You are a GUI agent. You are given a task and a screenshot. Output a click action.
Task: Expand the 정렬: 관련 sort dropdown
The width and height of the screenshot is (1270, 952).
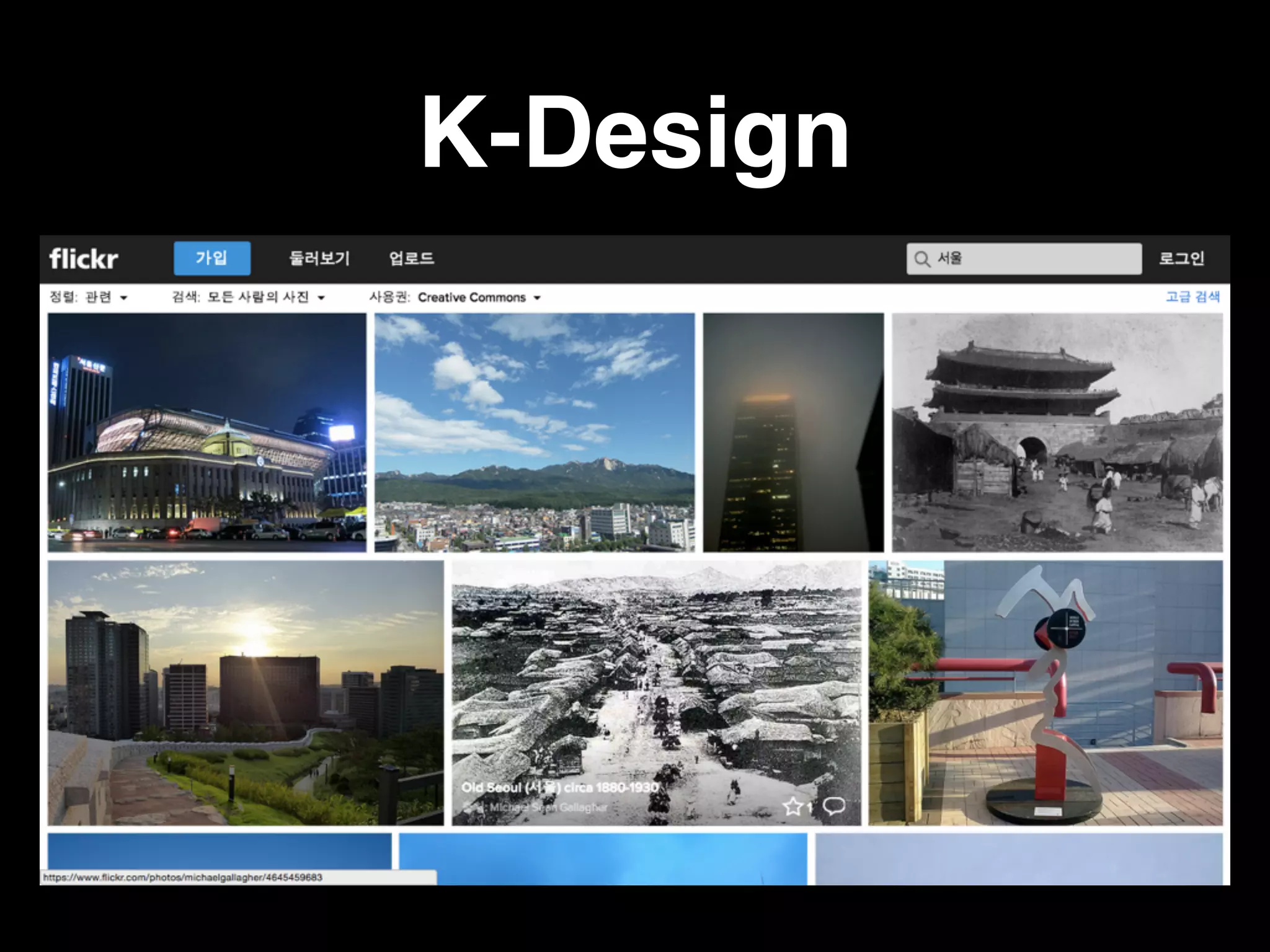point(88,297)
